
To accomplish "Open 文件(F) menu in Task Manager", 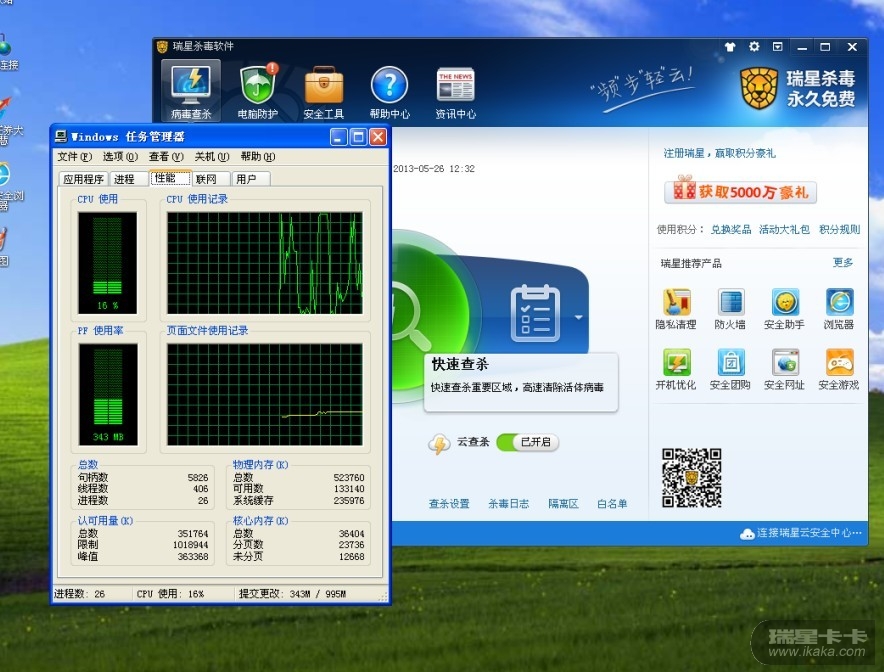I will (74, 157).
